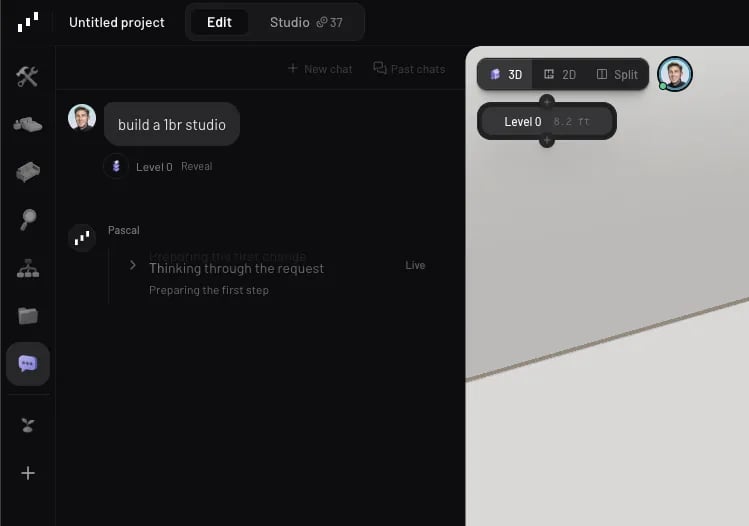This screenshot has width=749, height=526.
Task: Select the chat bubble sidebar icon
Action: [28, 364]
